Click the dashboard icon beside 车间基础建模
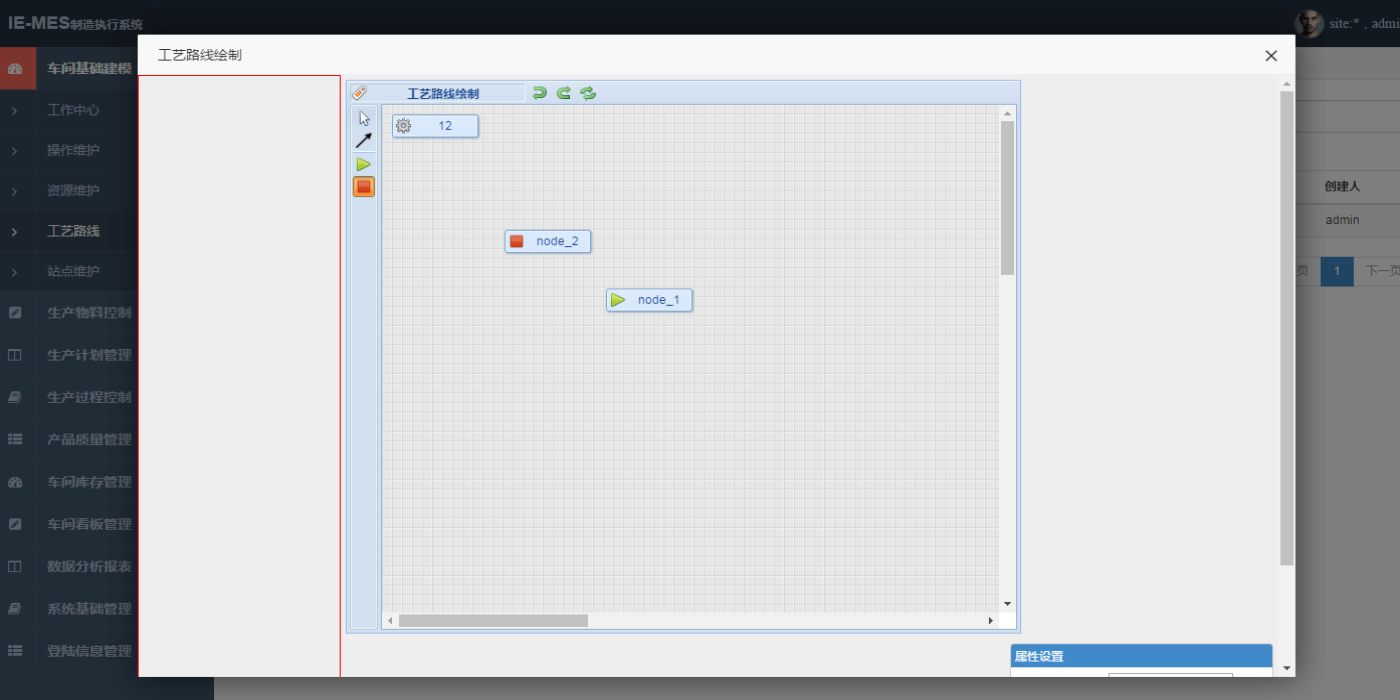Image resolution: width=1400 pixels, height=700 pixels. click(x=15, y=69)
